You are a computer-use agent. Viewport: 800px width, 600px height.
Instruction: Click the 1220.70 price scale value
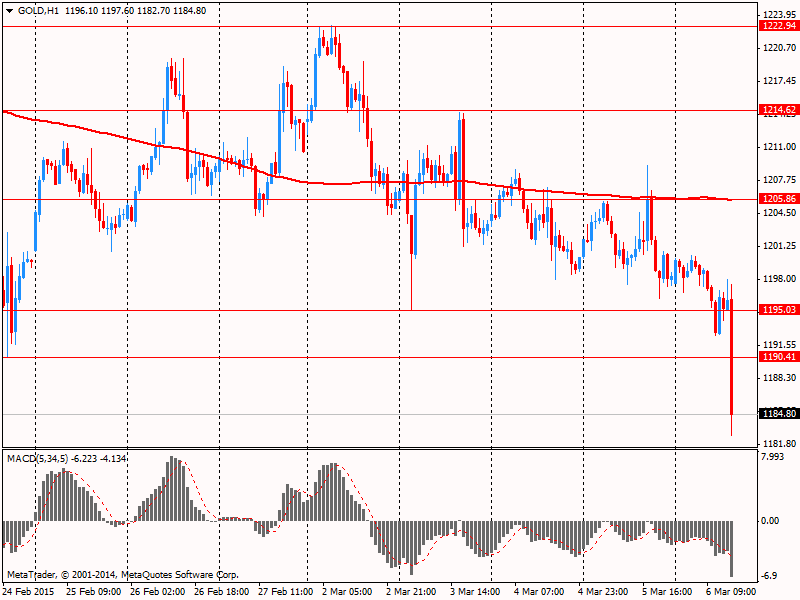point(779,48)
